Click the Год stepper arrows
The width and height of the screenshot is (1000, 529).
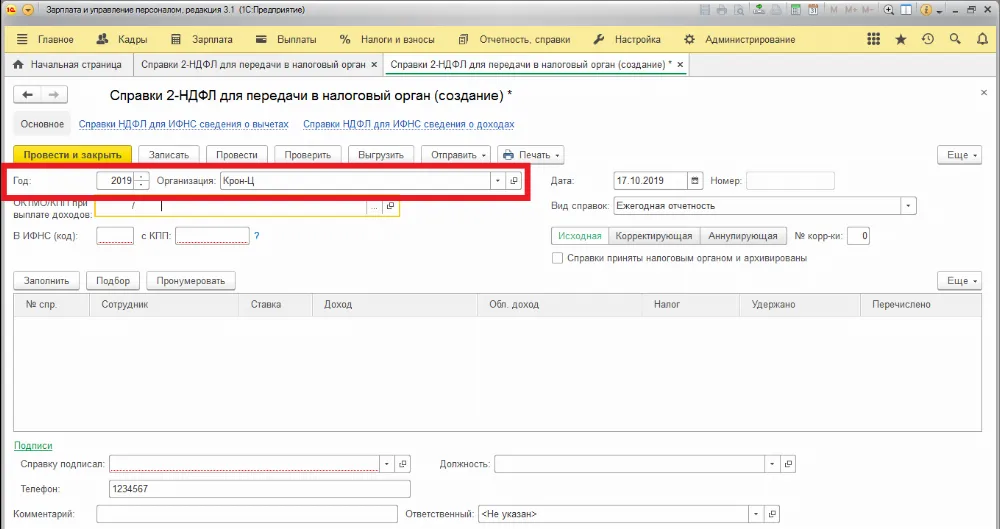(x=142, y=181)
